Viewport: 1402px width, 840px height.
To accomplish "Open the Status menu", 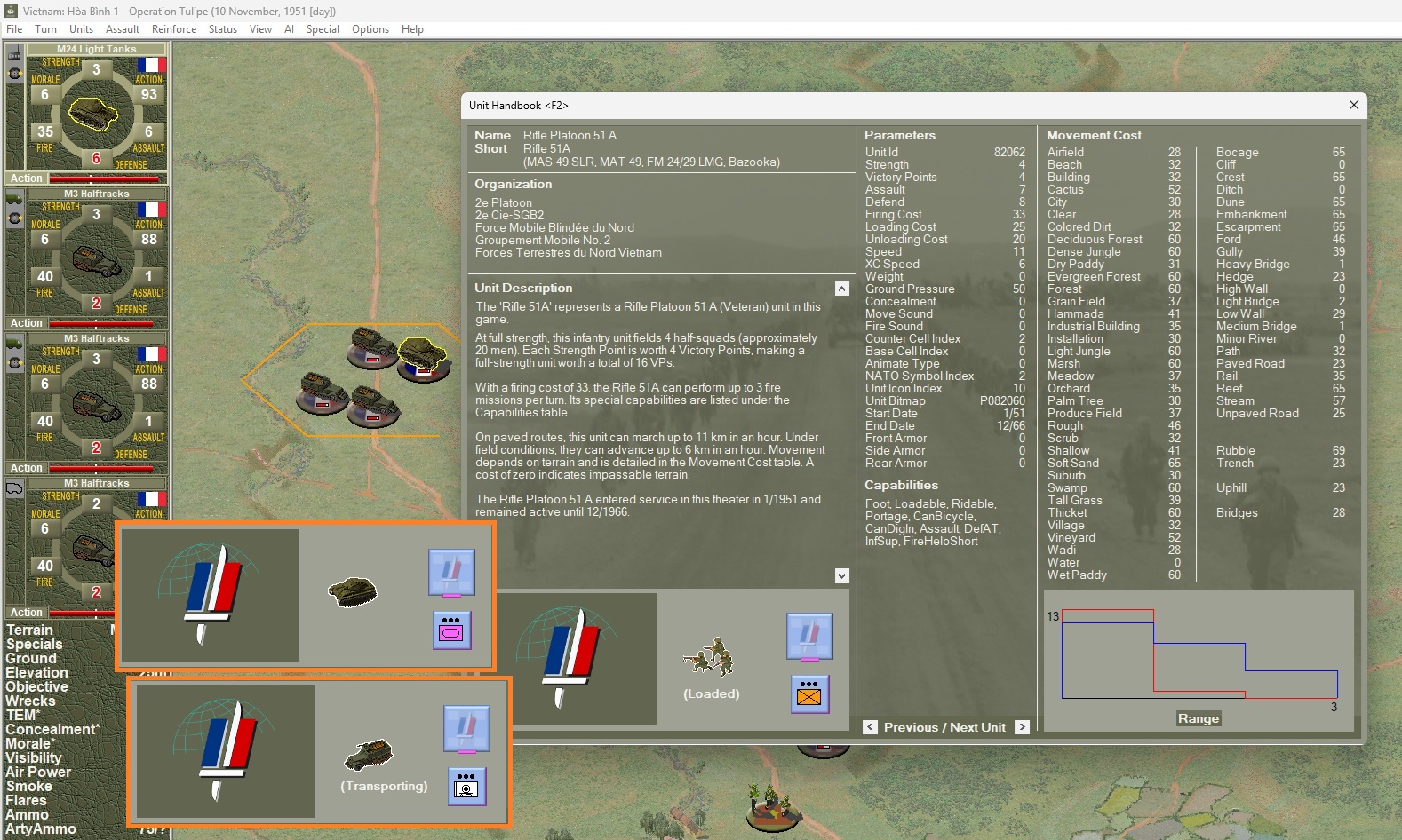I will pos(223,29).
